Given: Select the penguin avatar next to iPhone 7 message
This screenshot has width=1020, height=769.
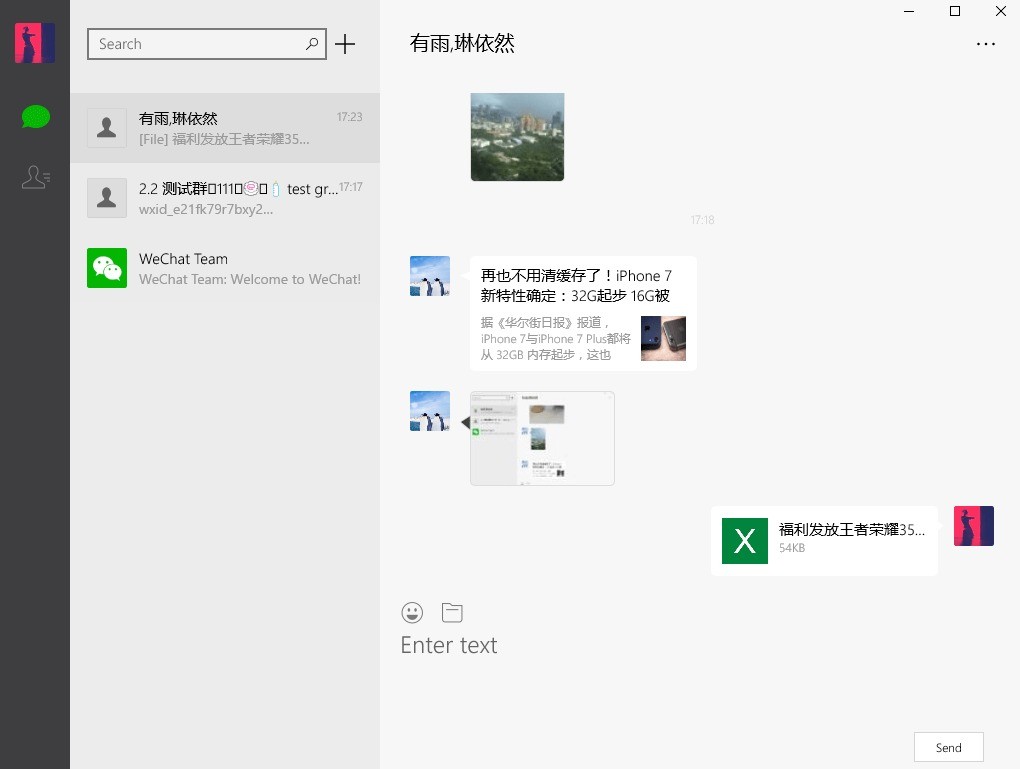Looking at the screenshot, I should pyautogui.click(x=429, y=275).
